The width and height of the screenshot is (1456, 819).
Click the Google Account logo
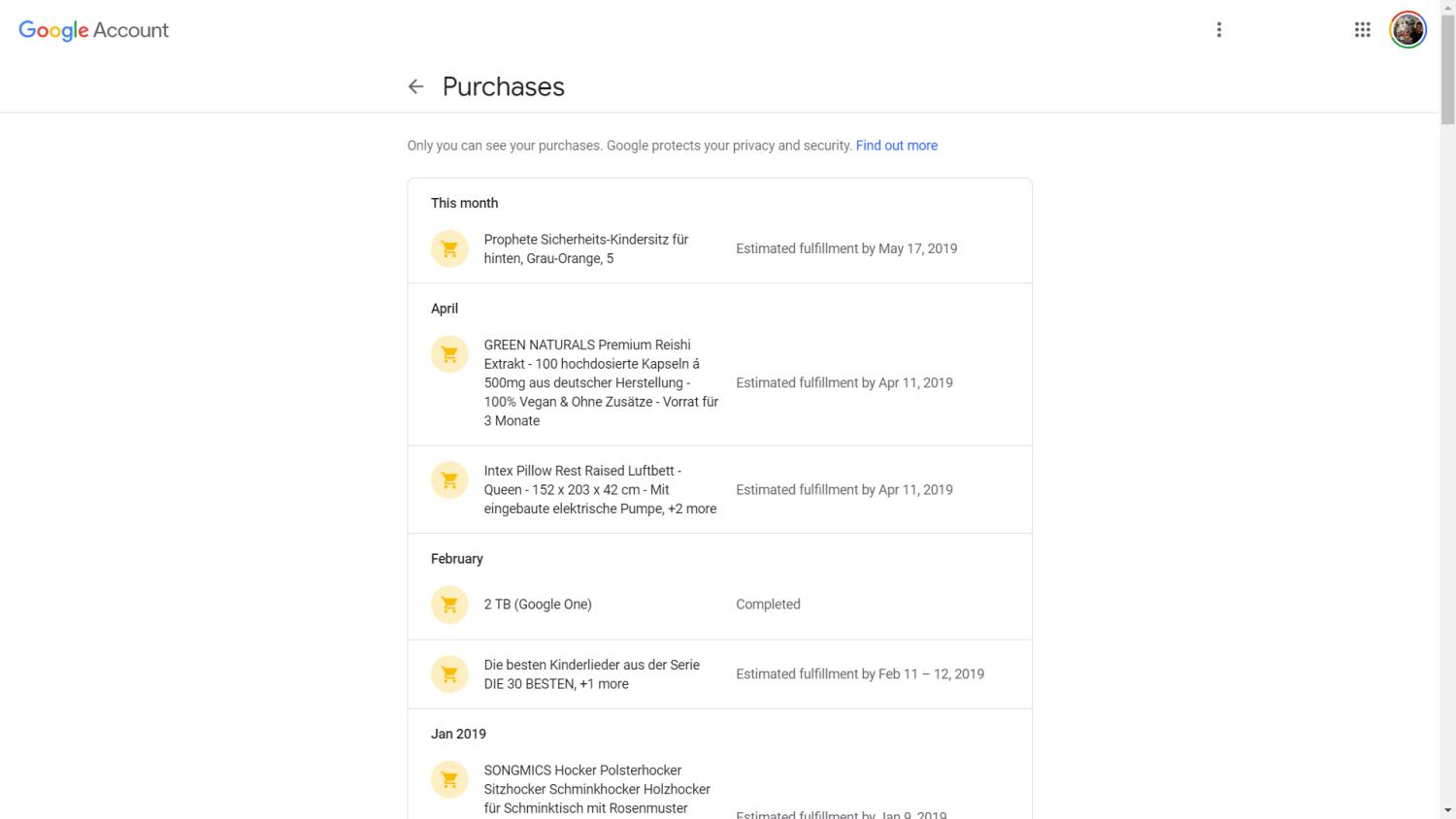(93, 30)
